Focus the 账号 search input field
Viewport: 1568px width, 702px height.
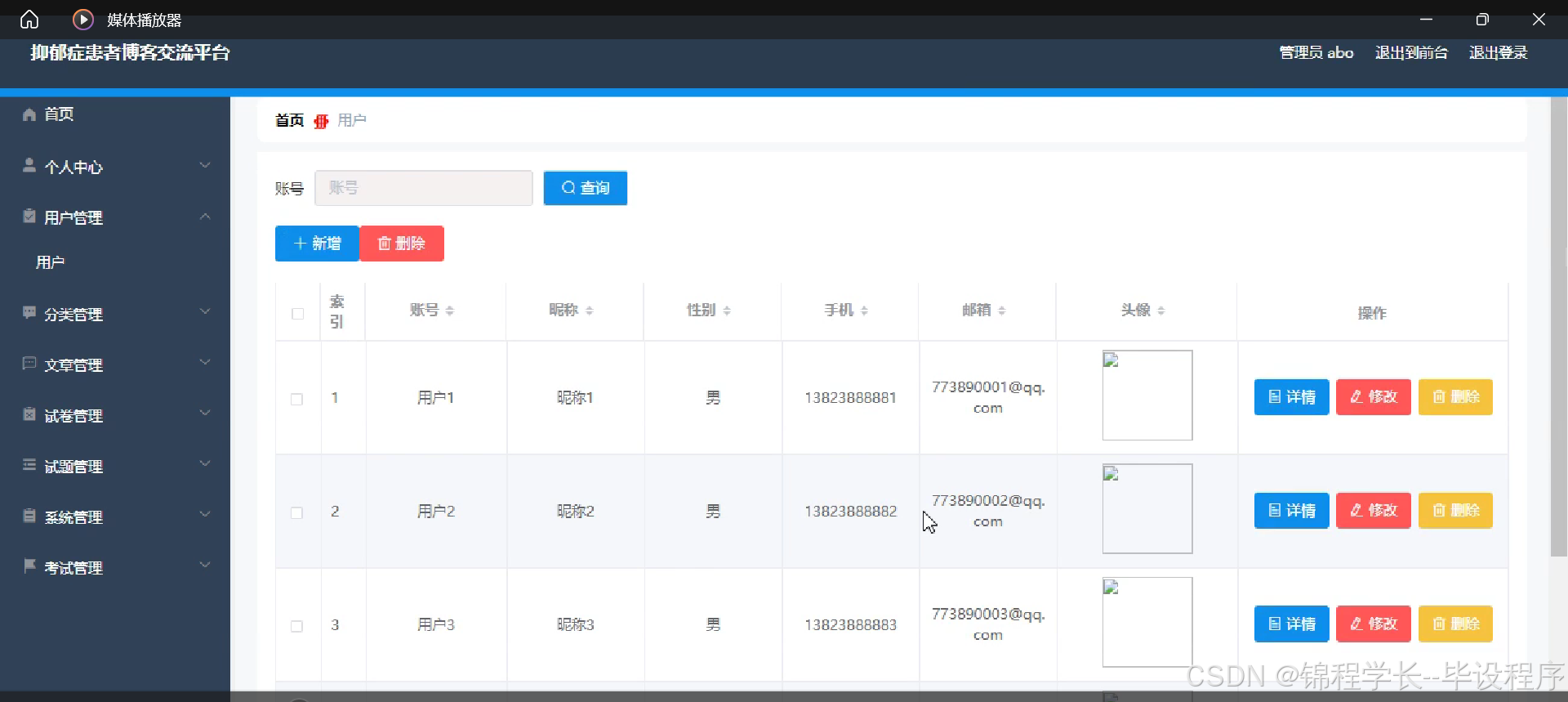coord(424,188)
